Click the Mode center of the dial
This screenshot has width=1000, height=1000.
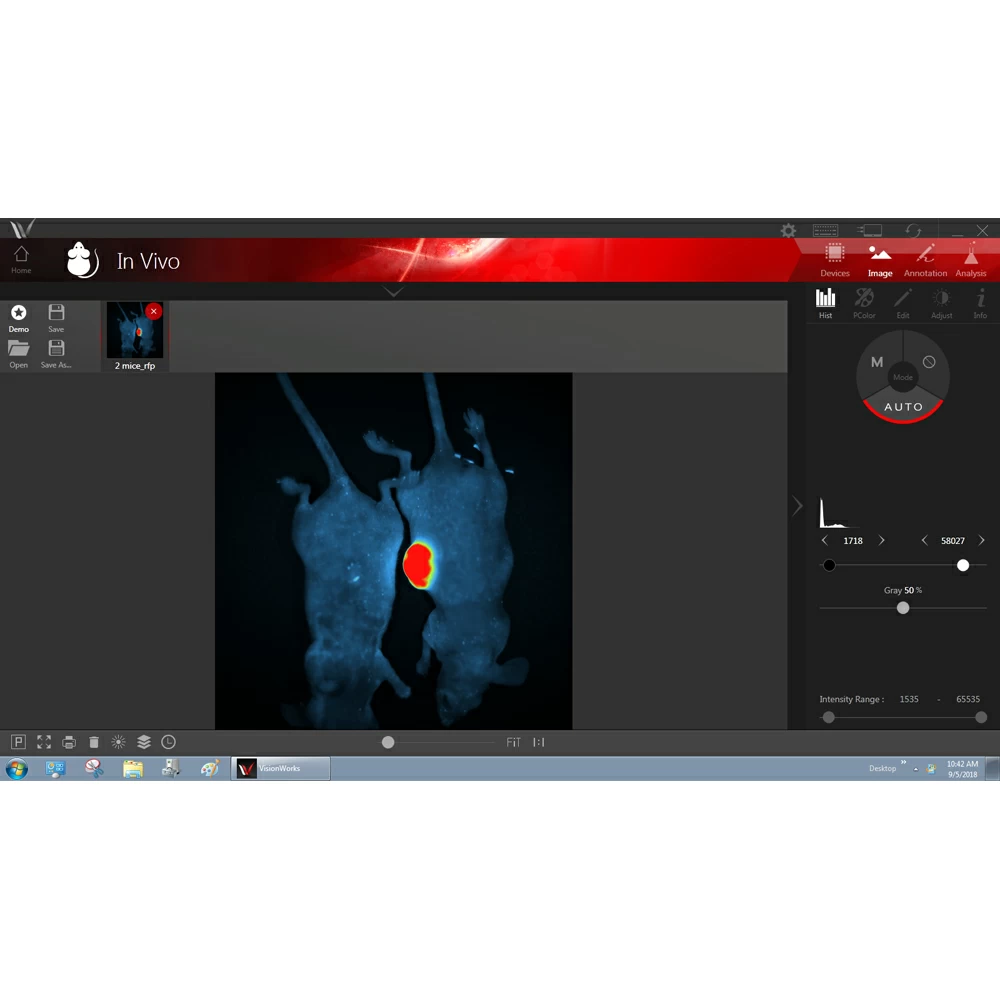pyautogui.click(x=903, y=378)
